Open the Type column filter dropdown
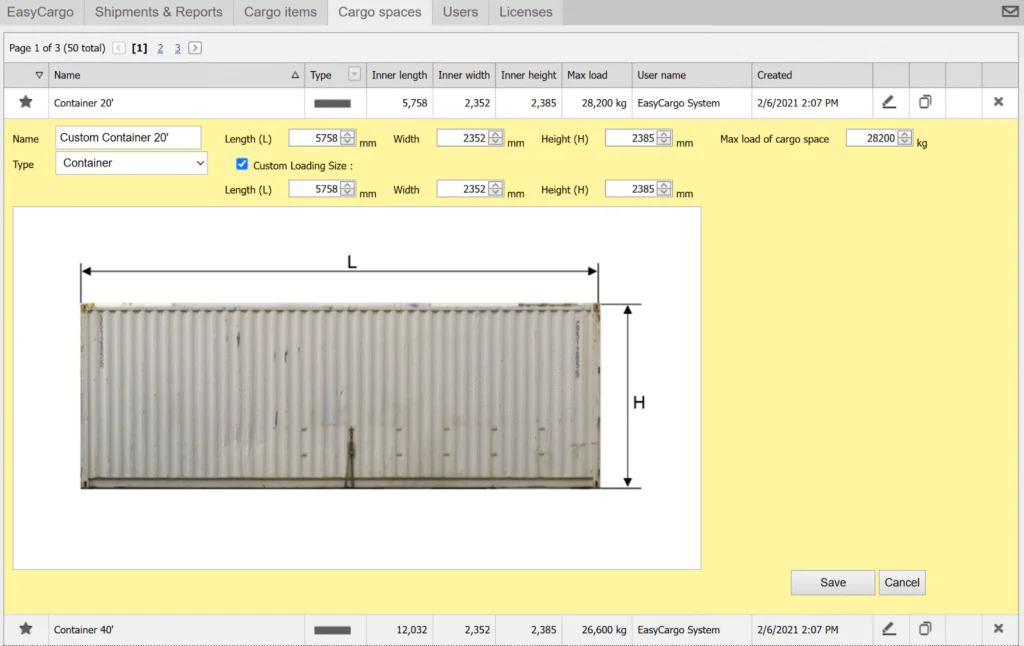 354,75
